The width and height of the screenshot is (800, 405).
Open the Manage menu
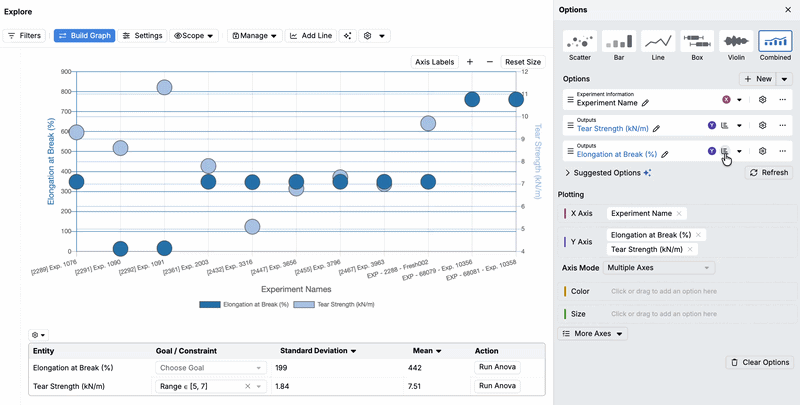click(x=254, y=35)
